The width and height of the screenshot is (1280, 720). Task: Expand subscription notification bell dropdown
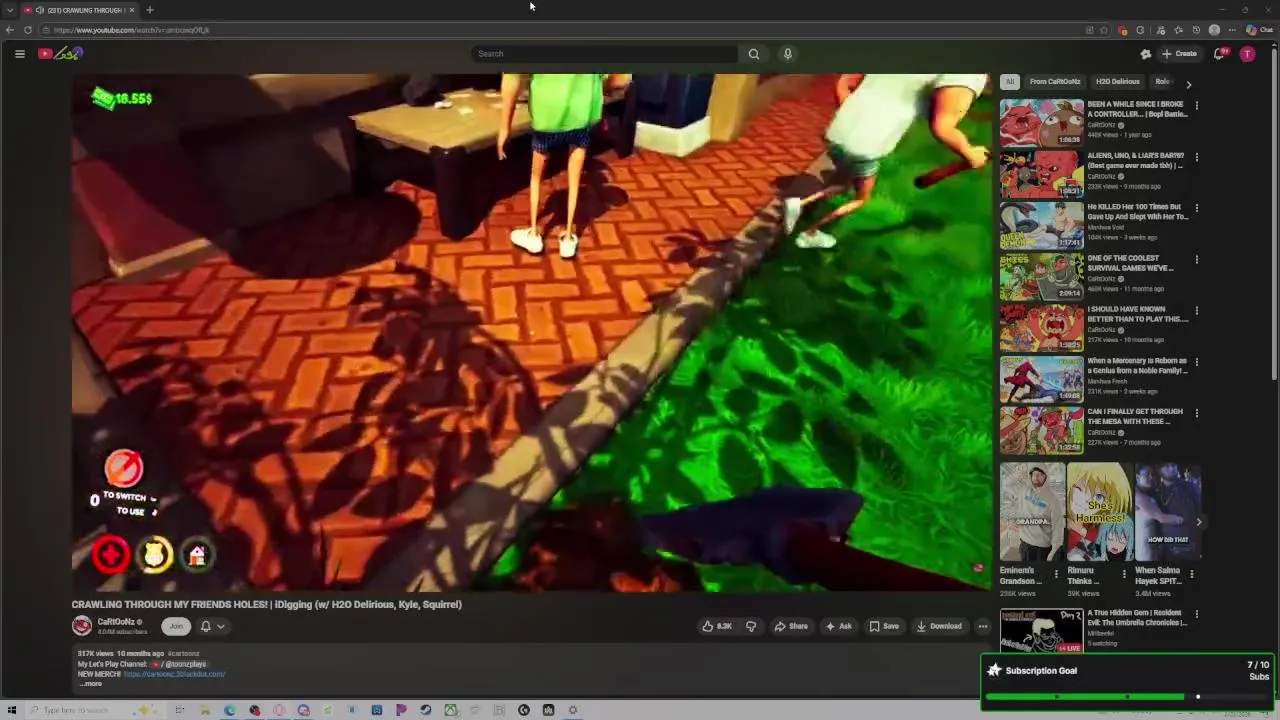(x=212, y=626)
